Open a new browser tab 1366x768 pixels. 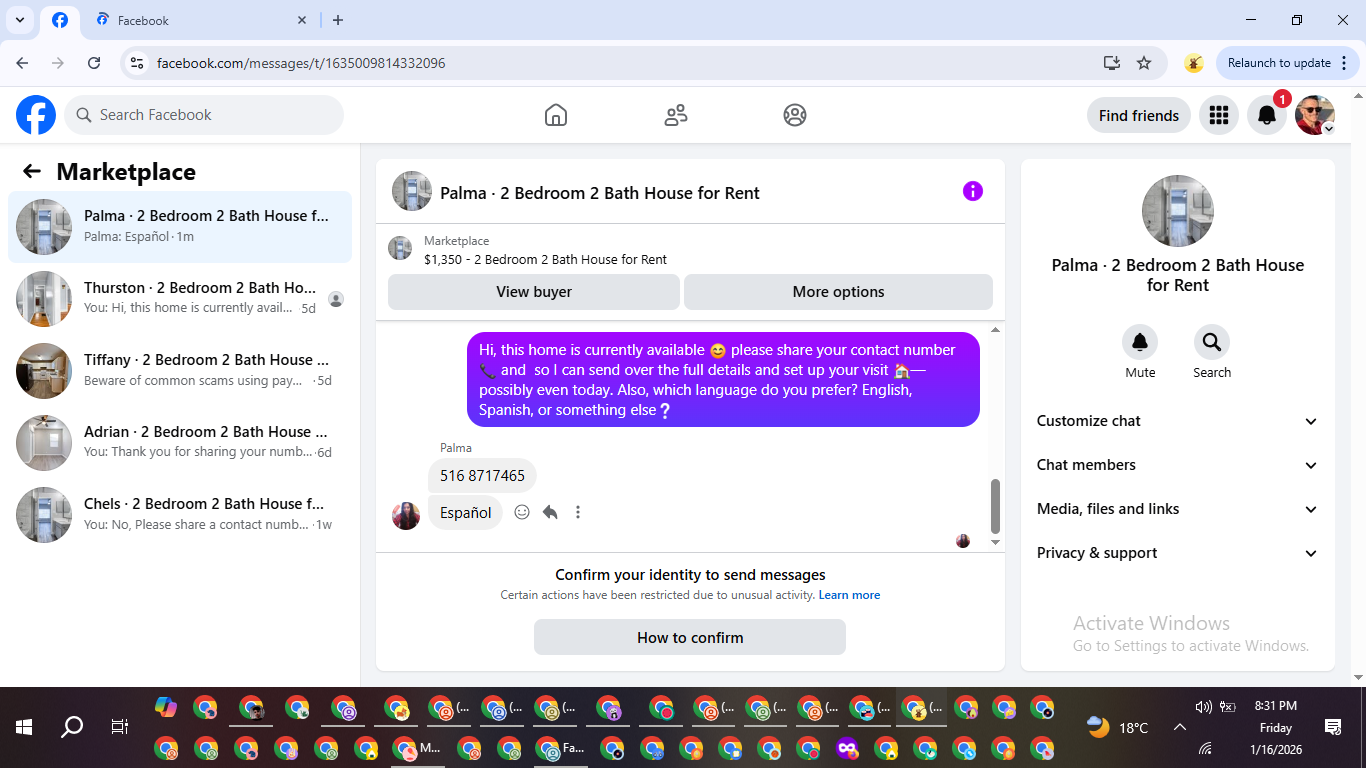coord(338,20)
